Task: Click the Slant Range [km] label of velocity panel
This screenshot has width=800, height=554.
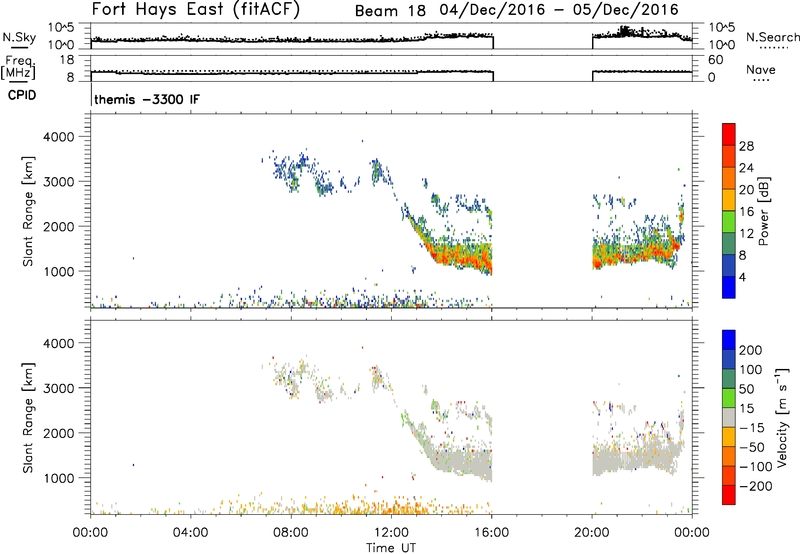Action: [28, 418]
